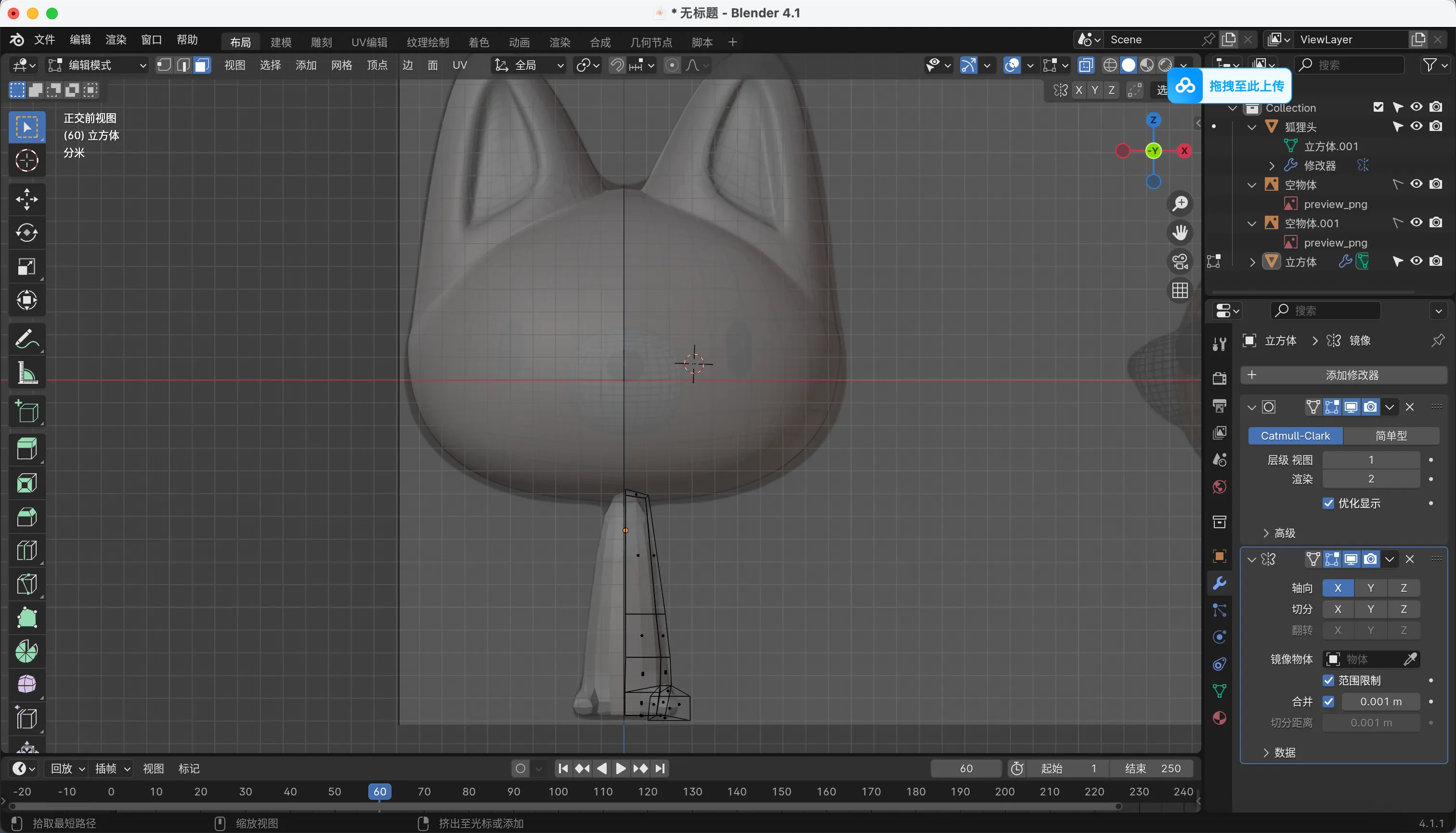
Task: Disable 范围限制 clipping checkbox
Action: (x=1328, y=680)
